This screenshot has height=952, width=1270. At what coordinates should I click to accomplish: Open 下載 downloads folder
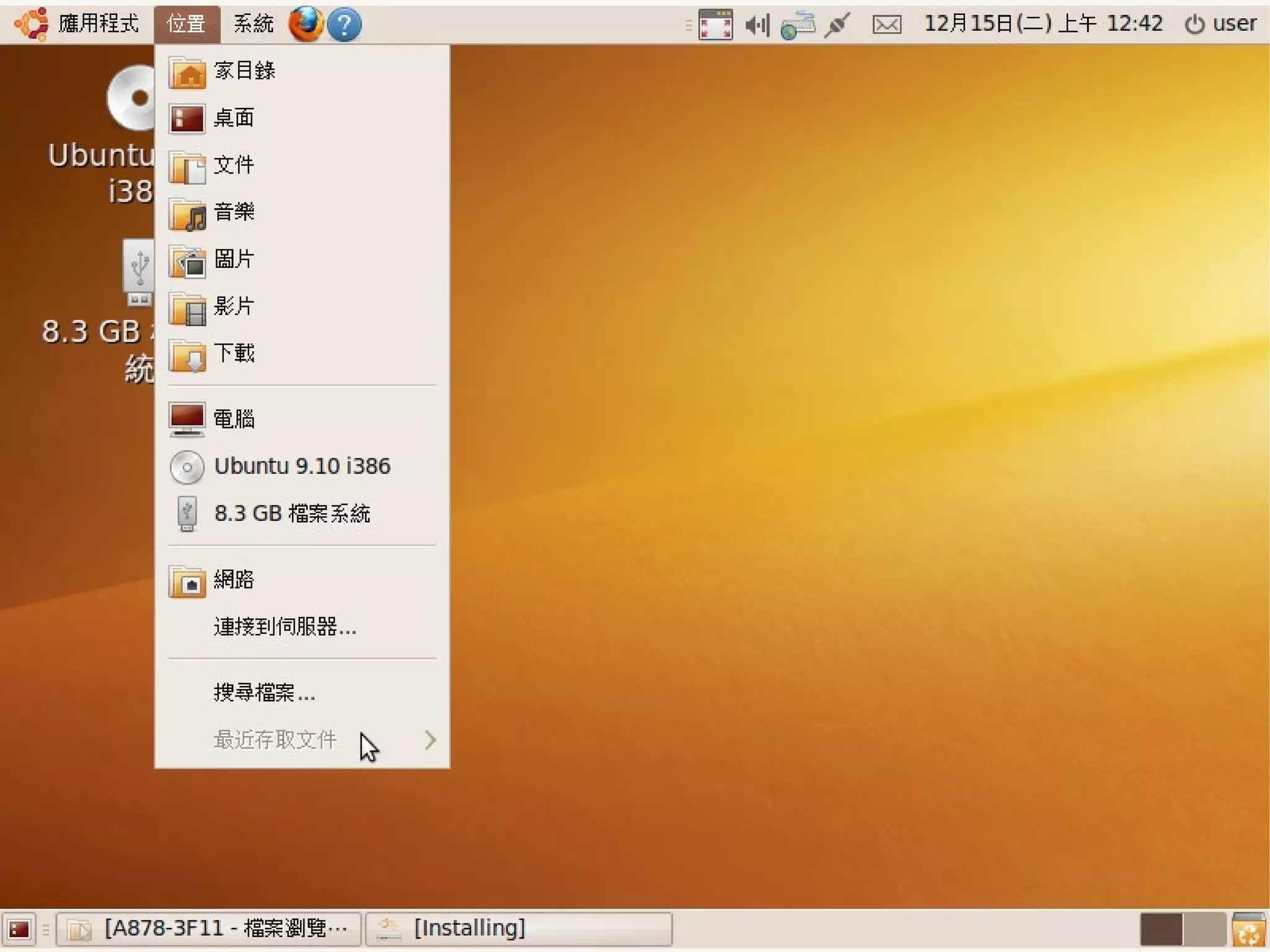click(302, 354)
